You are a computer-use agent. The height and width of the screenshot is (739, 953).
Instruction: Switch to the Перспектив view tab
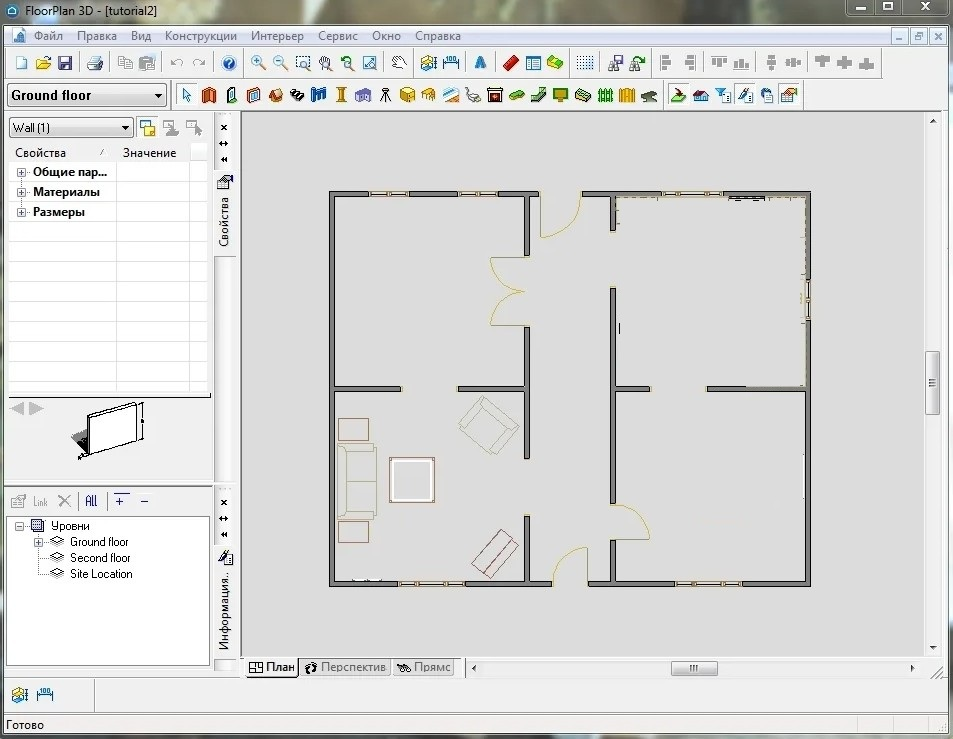pos(345,667)
